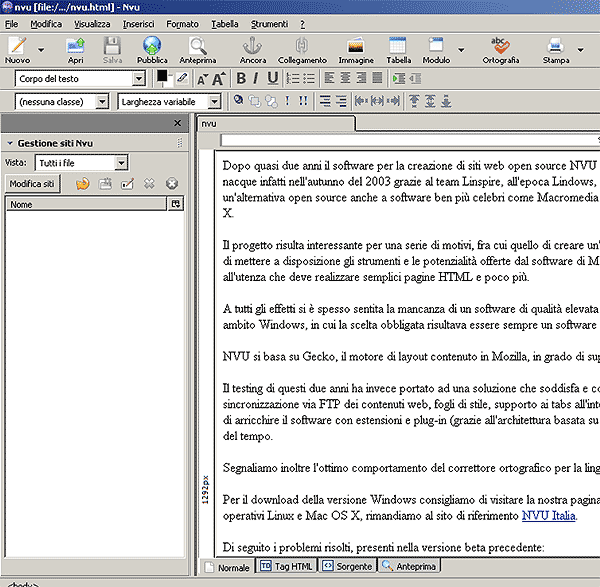
Task: Open the dropdown arrow next to Nuovo
Action: pos(41,49)
